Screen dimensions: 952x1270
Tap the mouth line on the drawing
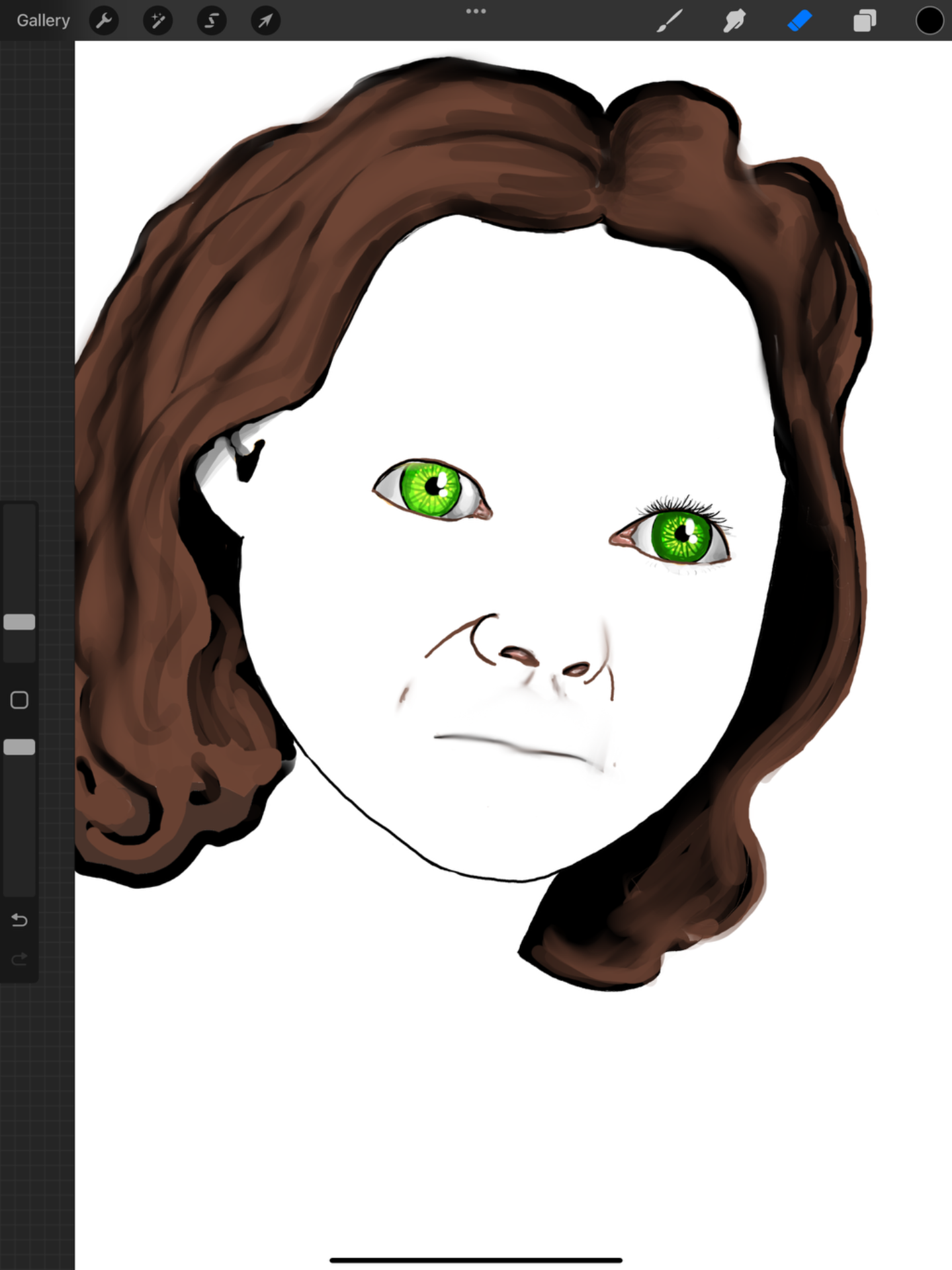pos(516,747)
